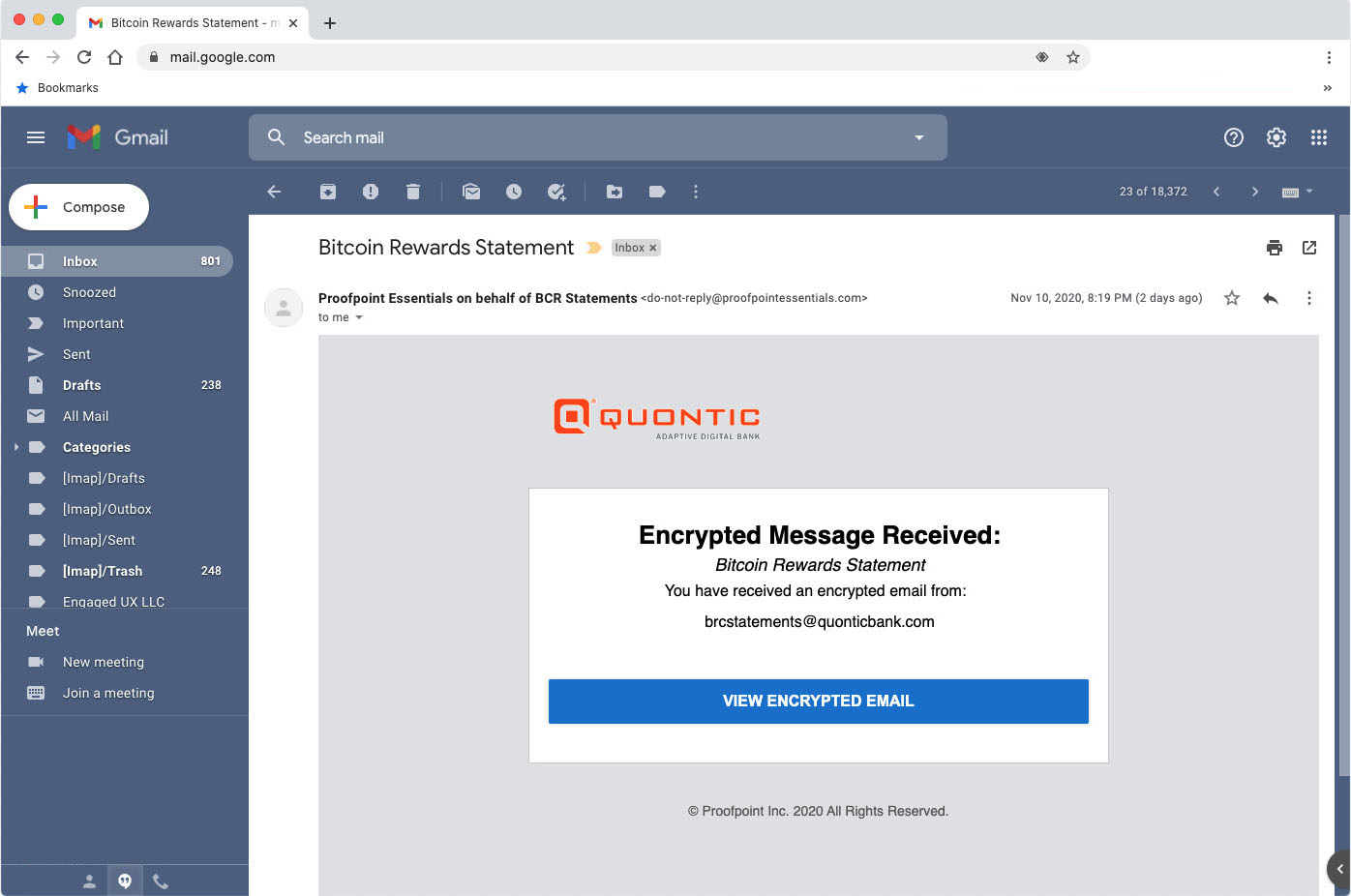Star the Proofpoint Essentials message

1232,298
